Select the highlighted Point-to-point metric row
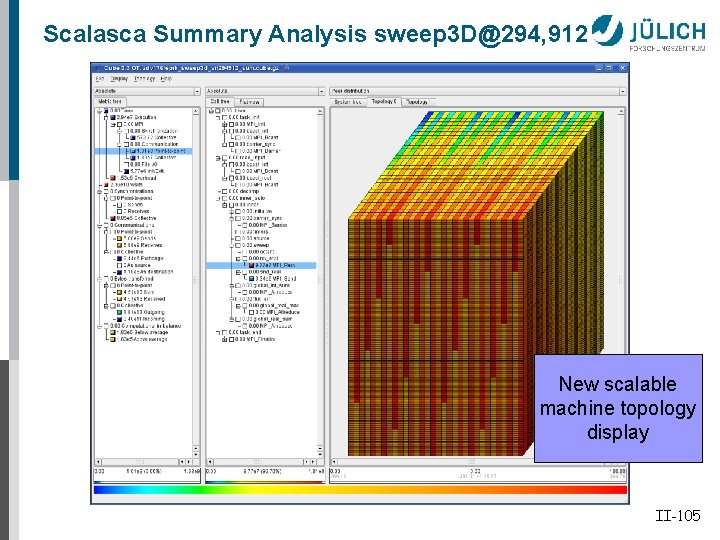Image resolution: width=720 pixels, height=540 pixels. (x=143, y=151)
